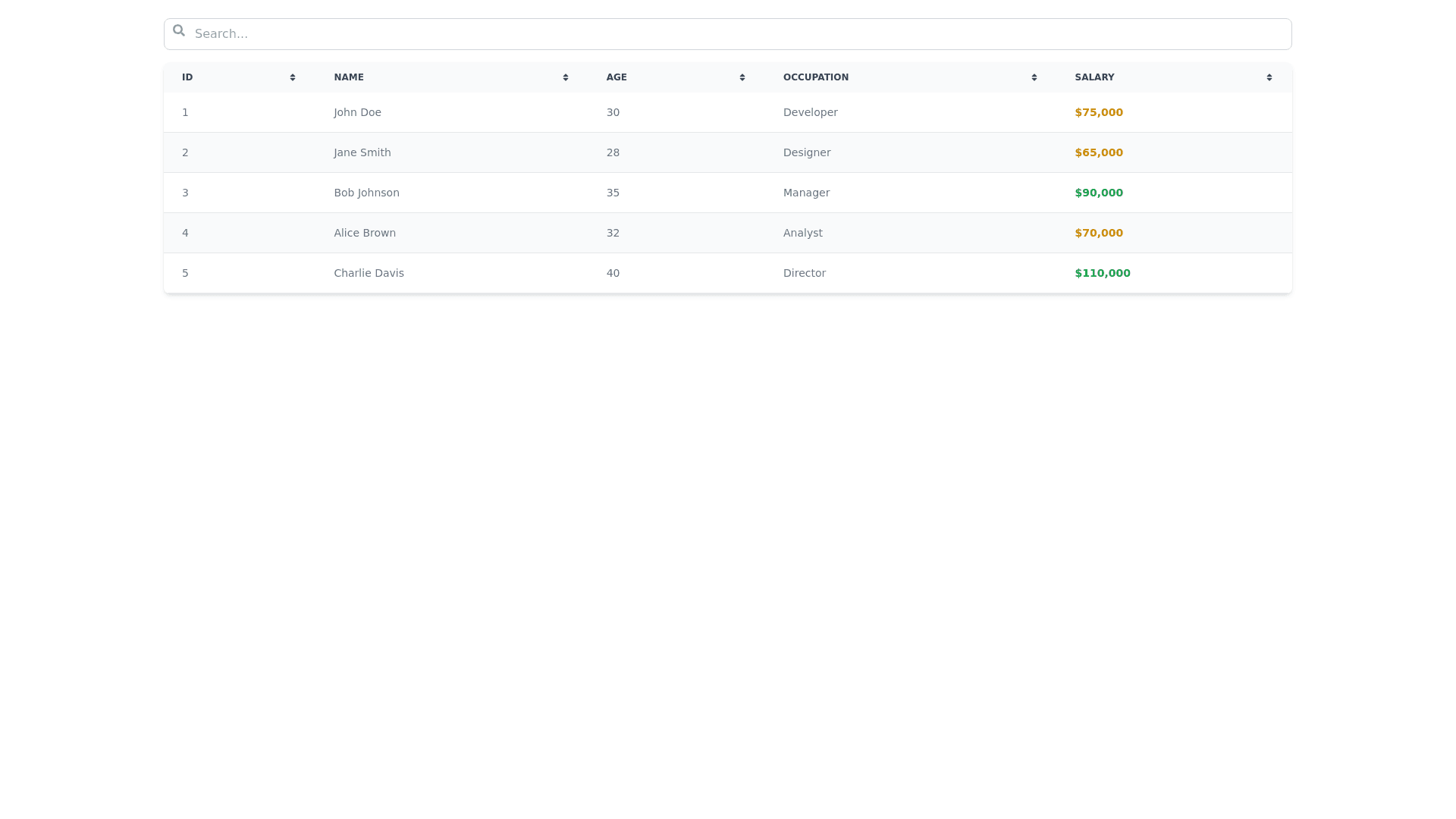Click the Name column sort arrows
This screenshot has width=1456, height=819.
pos(566,77)
